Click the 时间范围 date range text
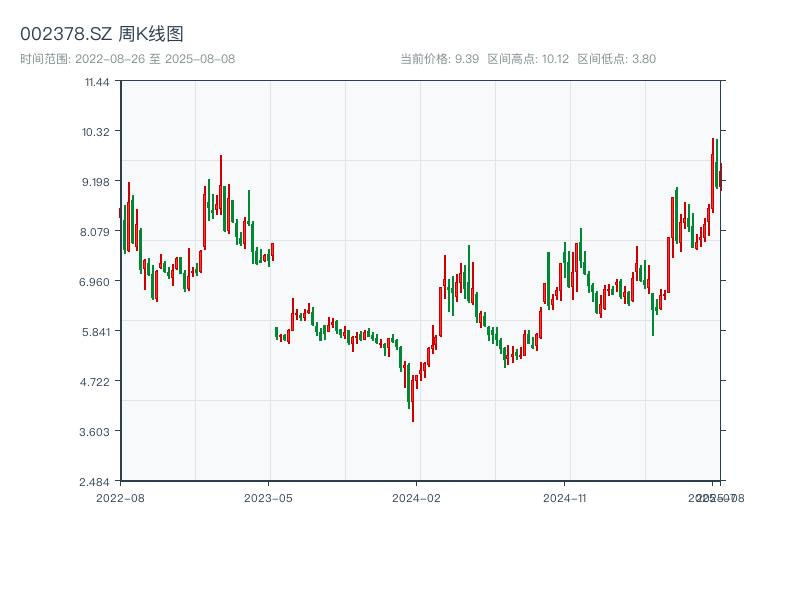This screenshot has width=800, height=600. coord(127,59)
